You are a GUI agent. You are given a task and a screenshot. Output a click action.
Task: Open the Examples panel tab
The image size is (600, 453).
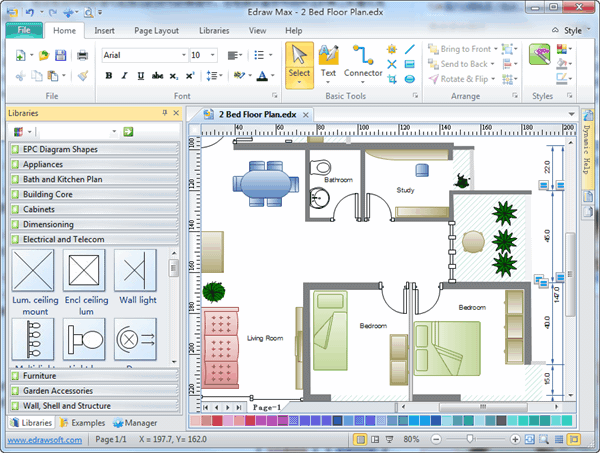coord(85,423)
